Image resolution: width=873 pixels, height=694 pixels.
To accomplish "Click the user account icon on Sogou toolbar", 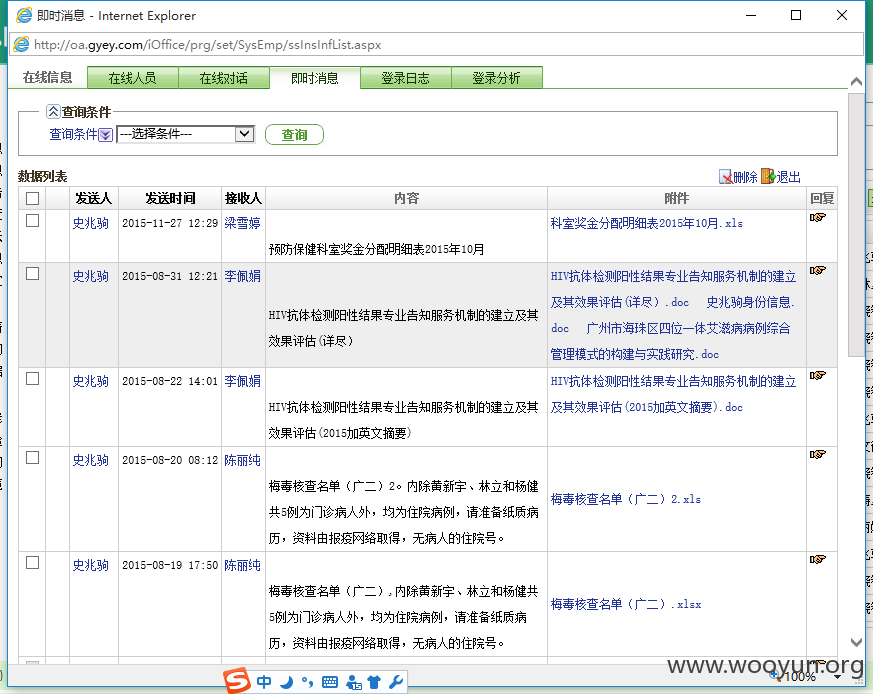I will [354, 682].
